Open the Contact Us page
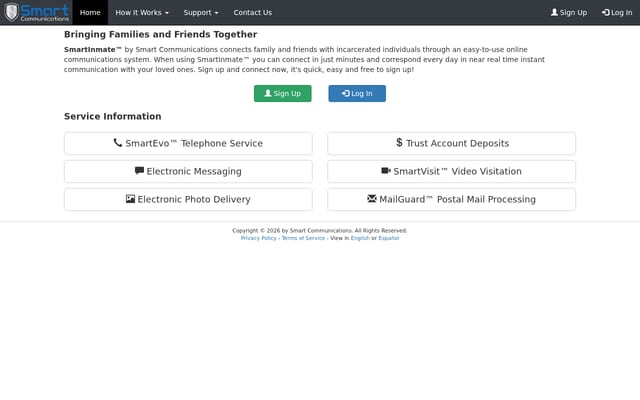 click(x=253, y=12)
